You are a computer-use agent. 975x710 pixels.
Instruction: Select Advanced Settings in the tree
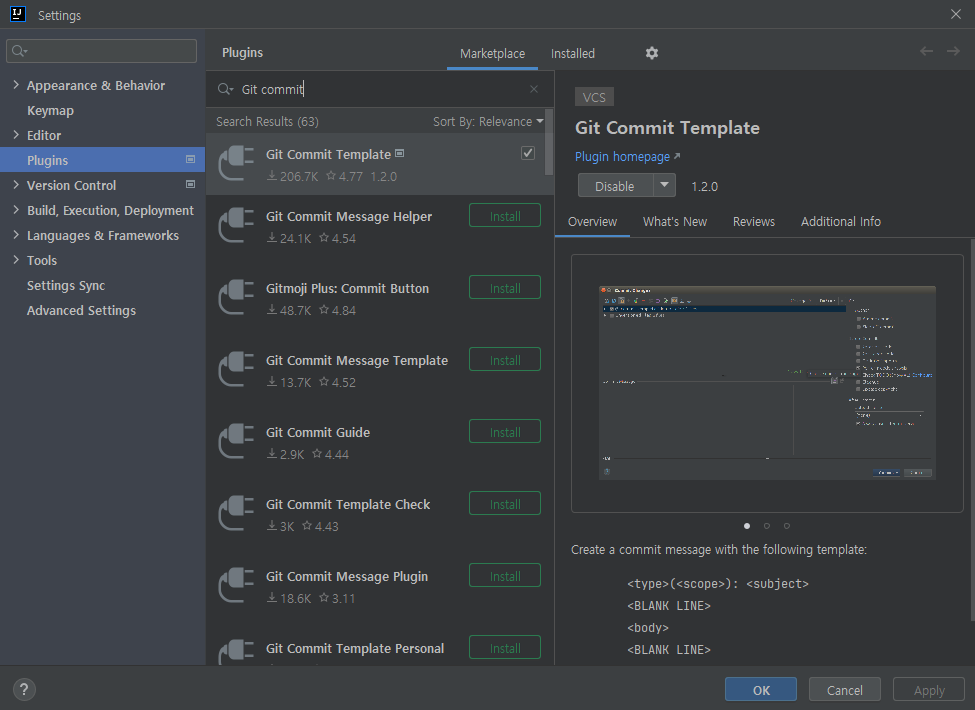tap(81, 310)
